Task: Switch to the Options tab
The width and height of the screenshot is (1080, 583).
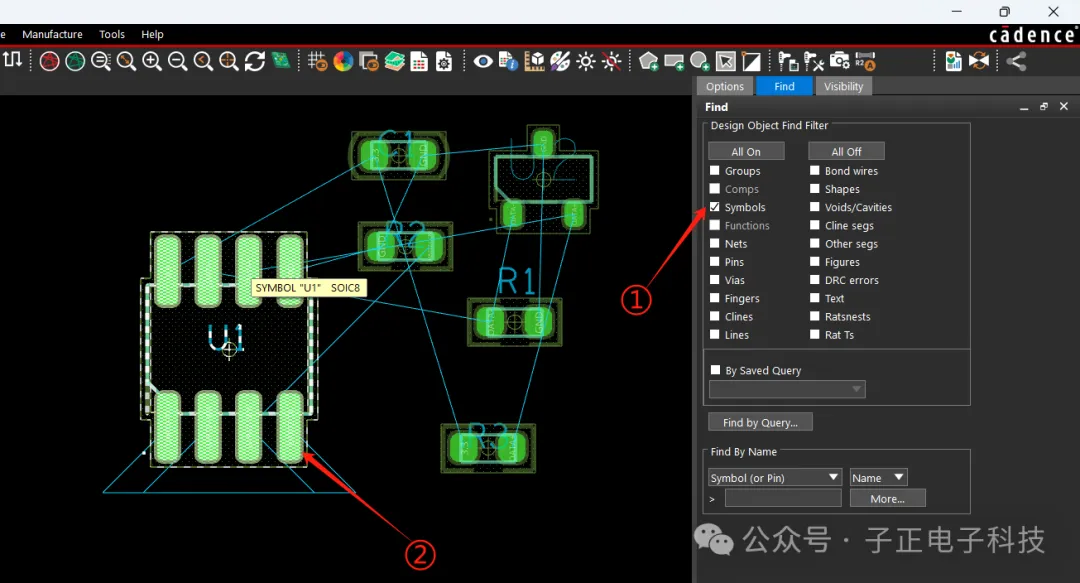Action: 725,86
